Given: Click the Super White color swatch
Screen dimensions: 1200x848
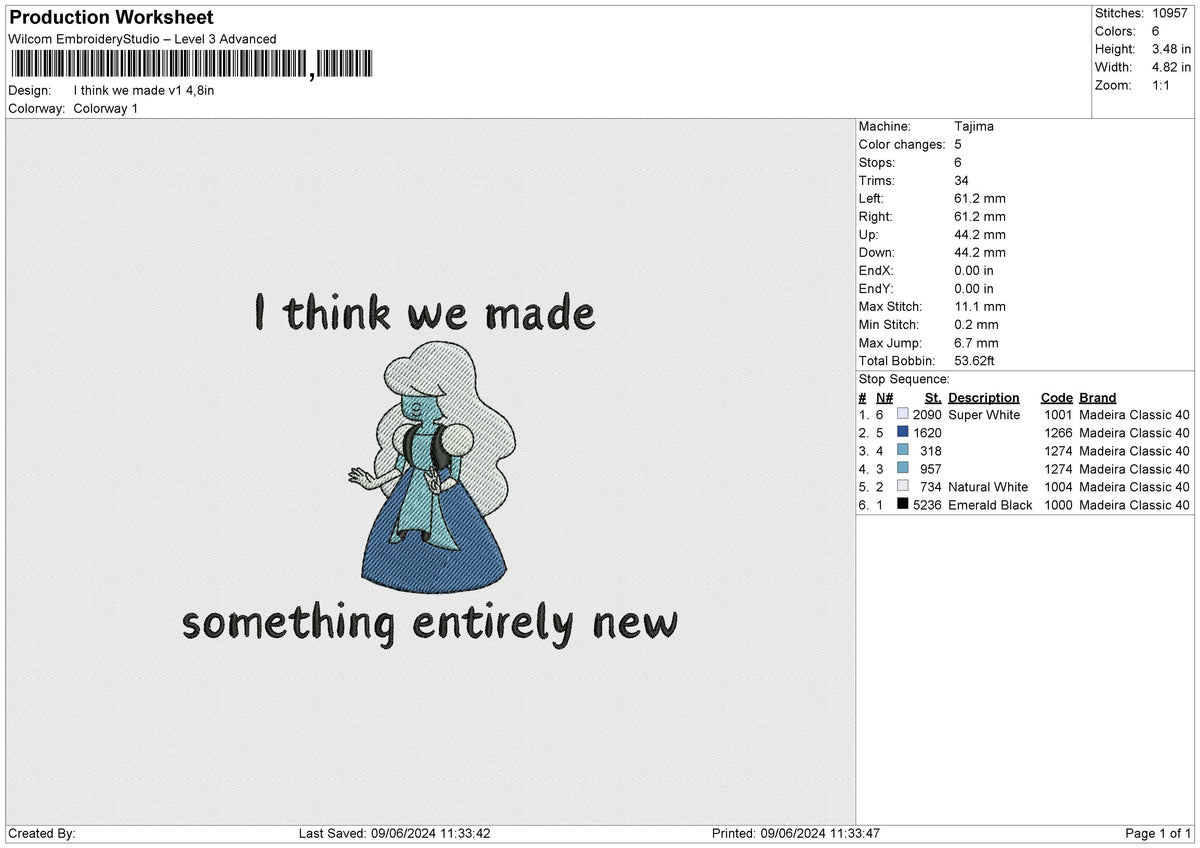Looking at the screenshot, I should pyautogui.click(x=903, y=415).
